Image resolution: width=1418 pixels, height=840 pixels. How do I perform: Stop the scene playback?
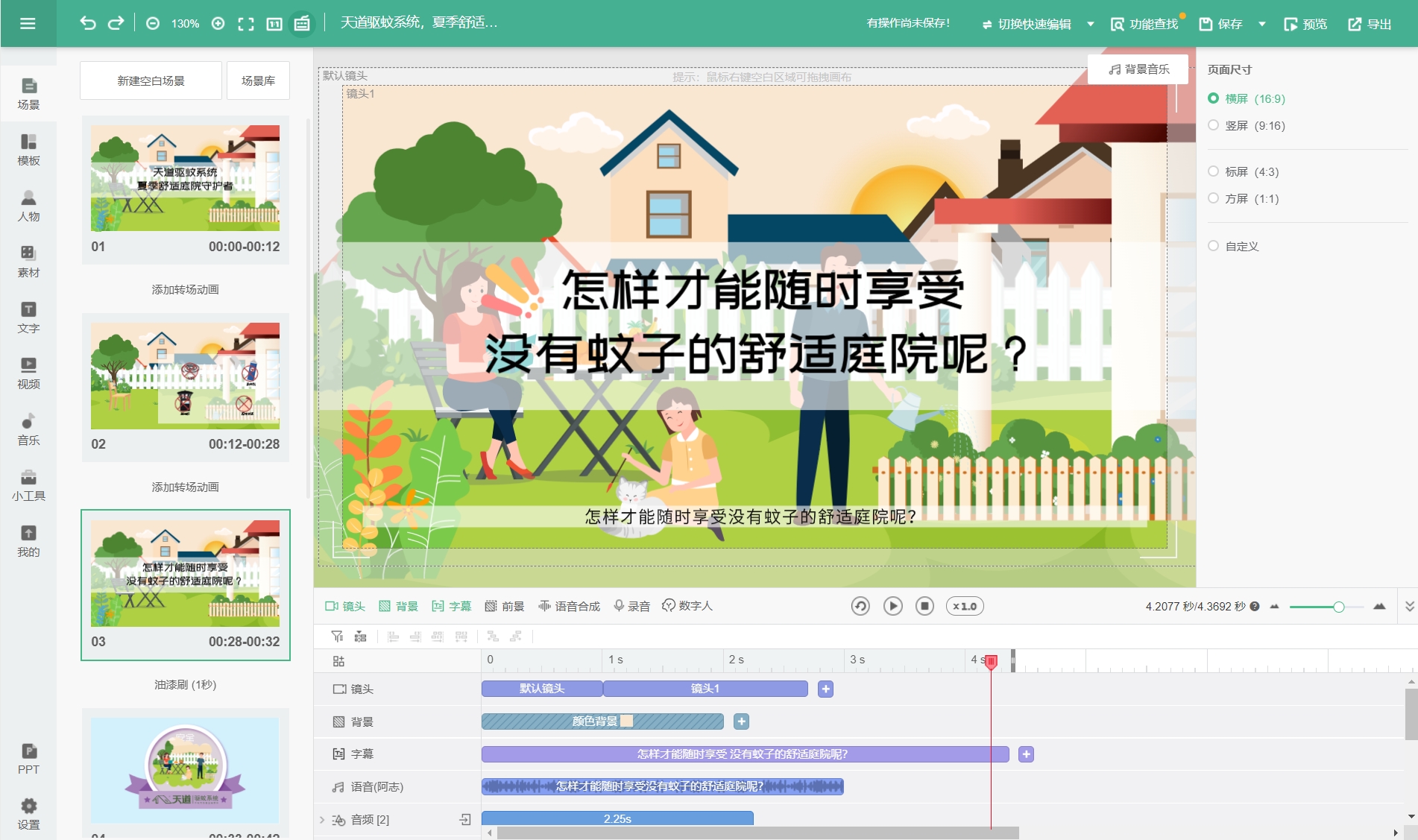tap(924, 606)
